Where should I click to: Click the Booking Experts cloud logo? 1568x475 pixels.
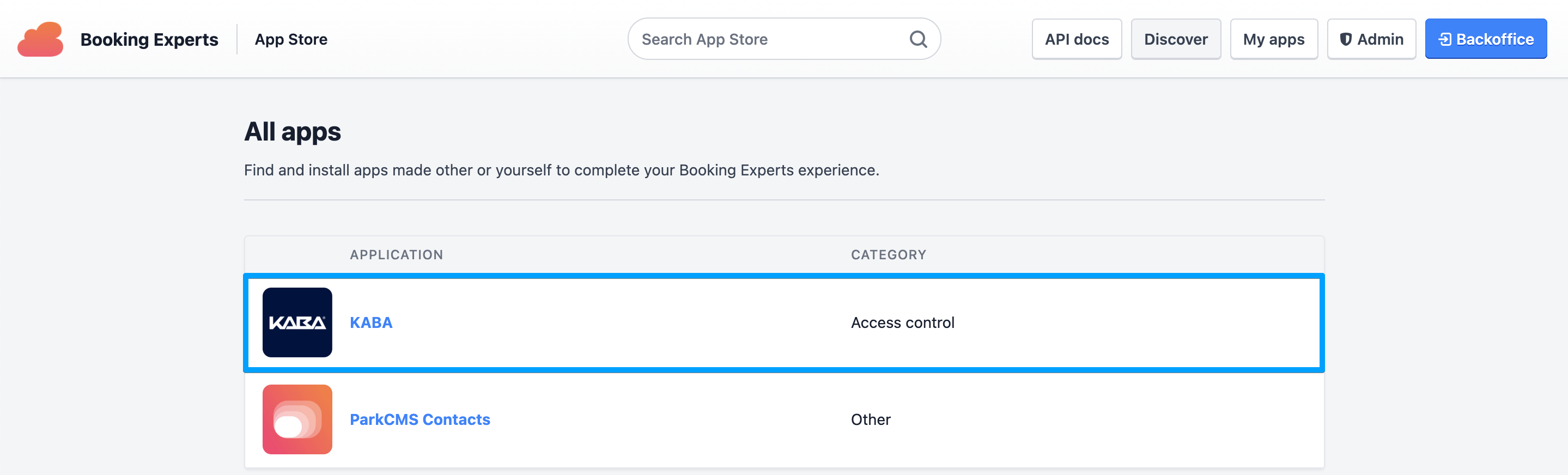[x=40, y=40]
